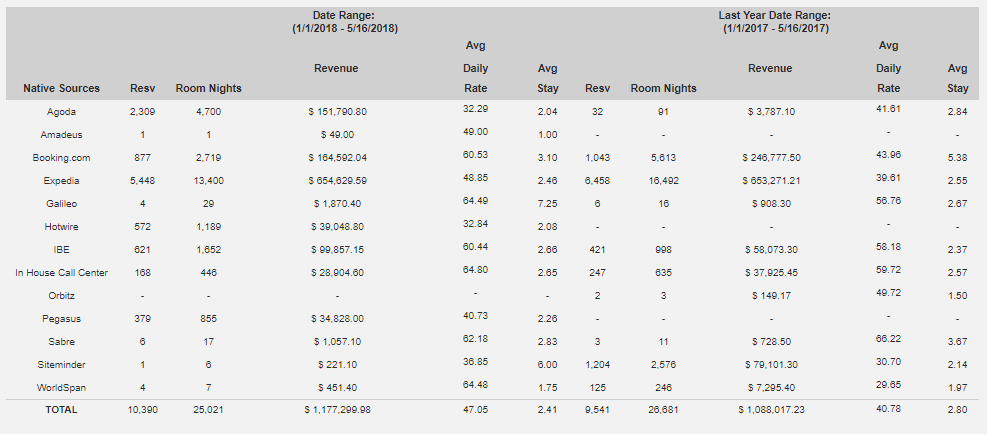This screenshot has height=434, width=987.
Task: Click Agoda's 2,309 reservations value
Action: coord(141,111)
